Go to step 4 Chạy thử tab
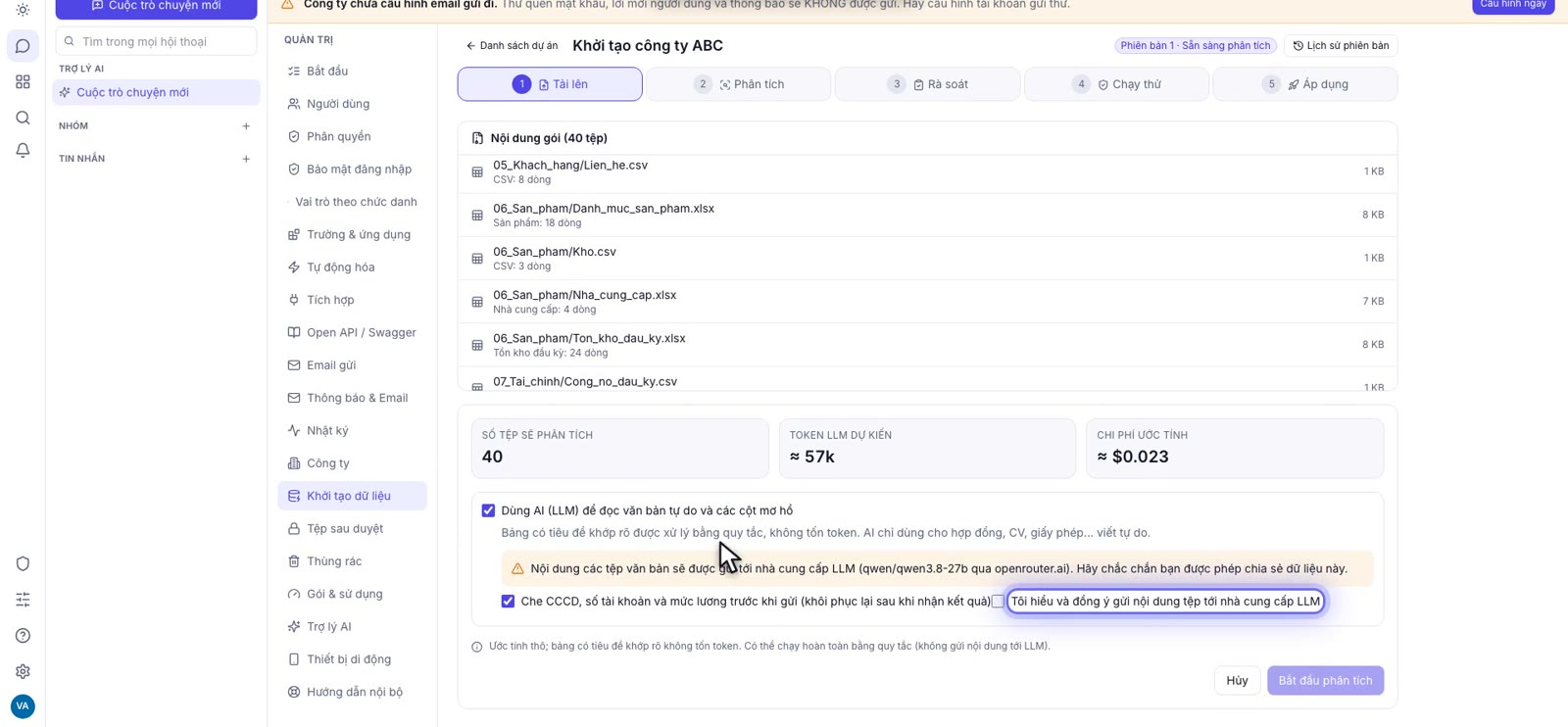This screenshot has height=727, width=1568. coord(1116,84)
